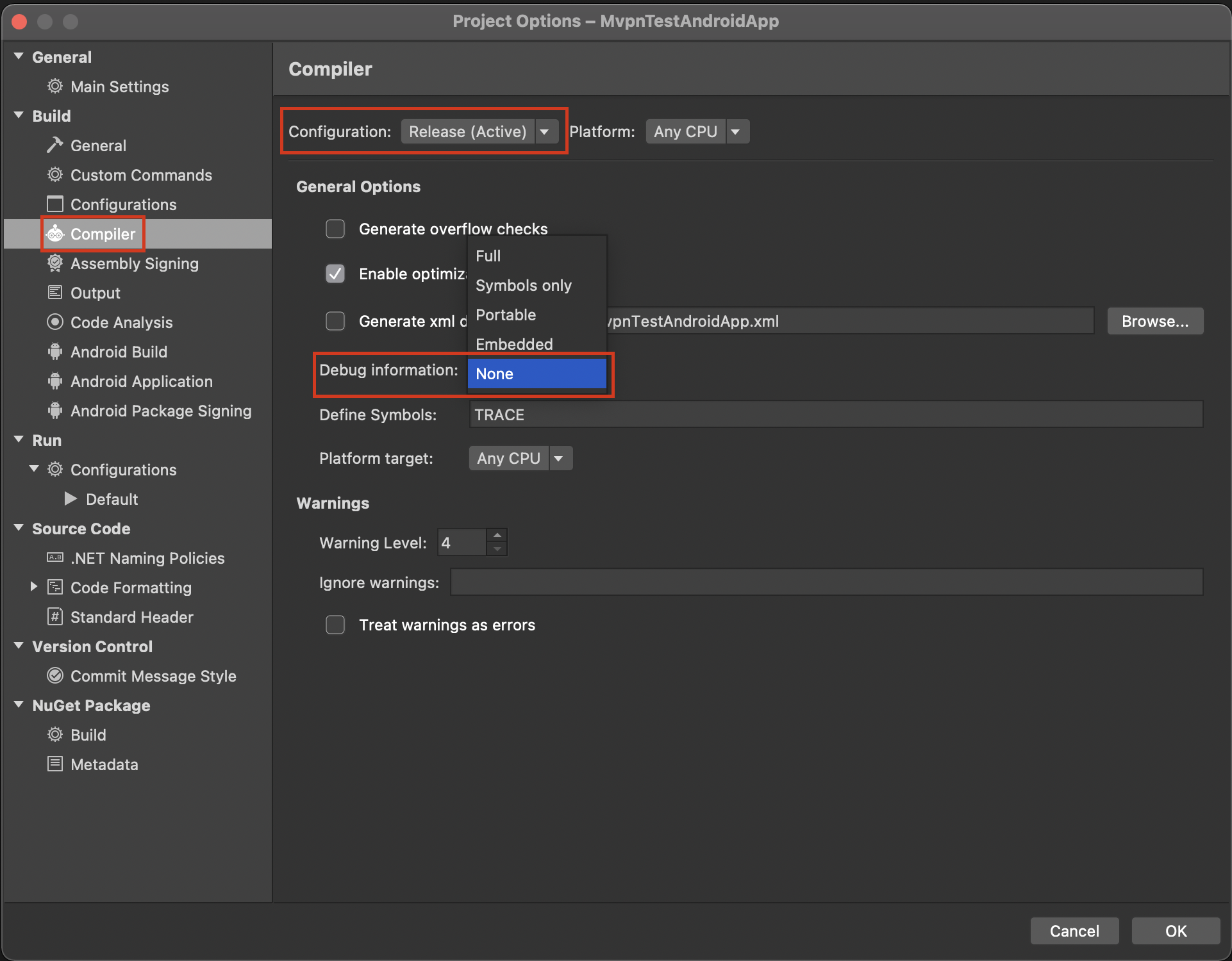This screenshot has height=961, width=1232.
Task: Click the .NET Naming Policies icon
Action: (55, 557)
